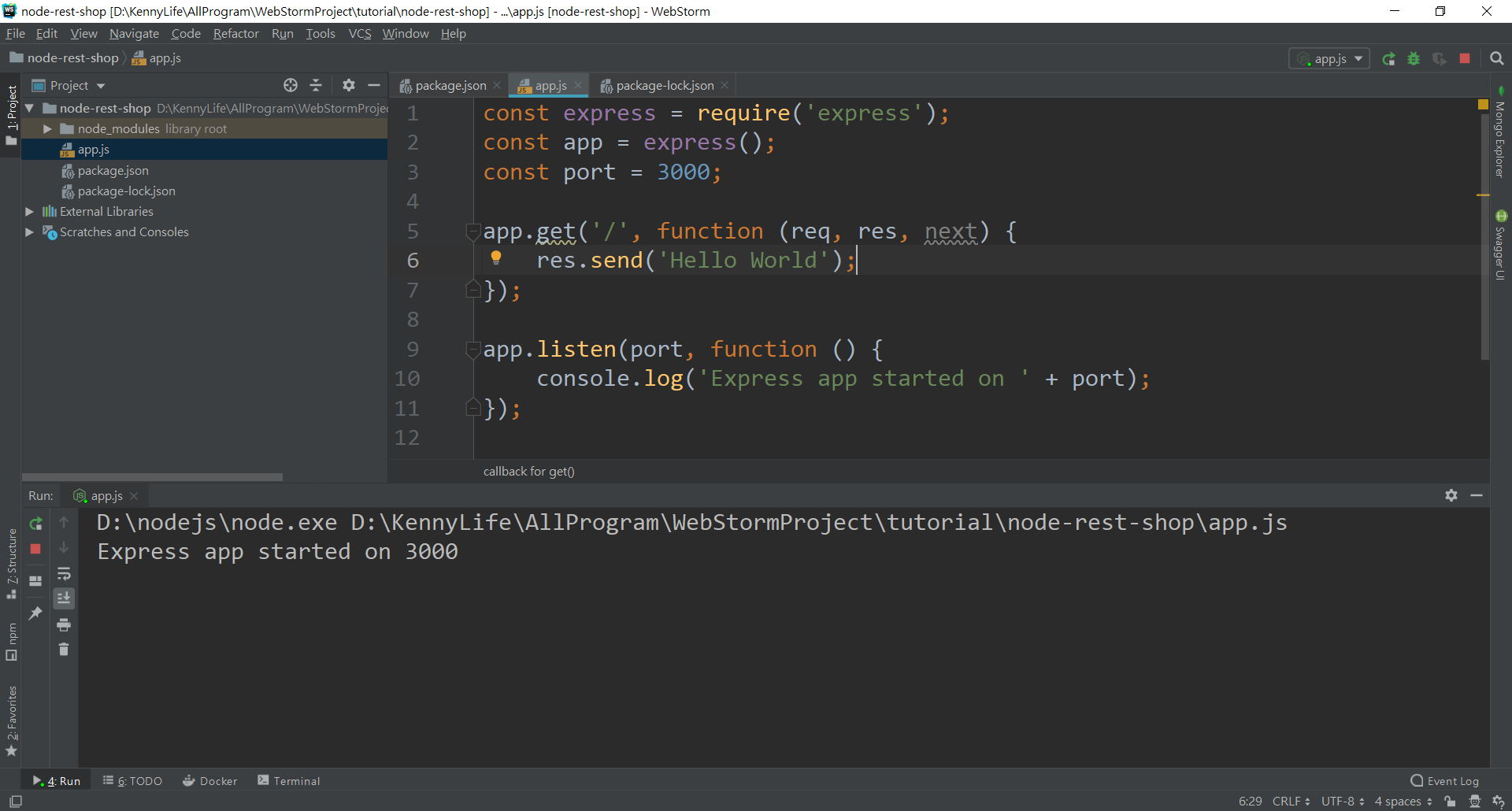Expand External Libraries tree node

point(29,211)
